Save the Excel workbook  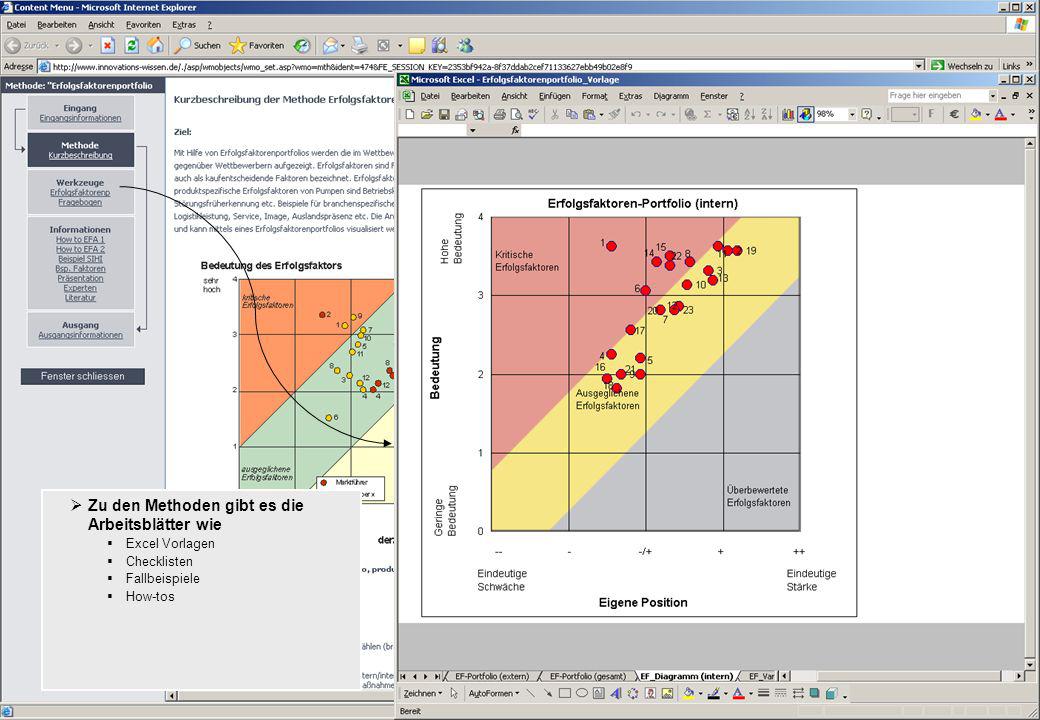[444, 114]
